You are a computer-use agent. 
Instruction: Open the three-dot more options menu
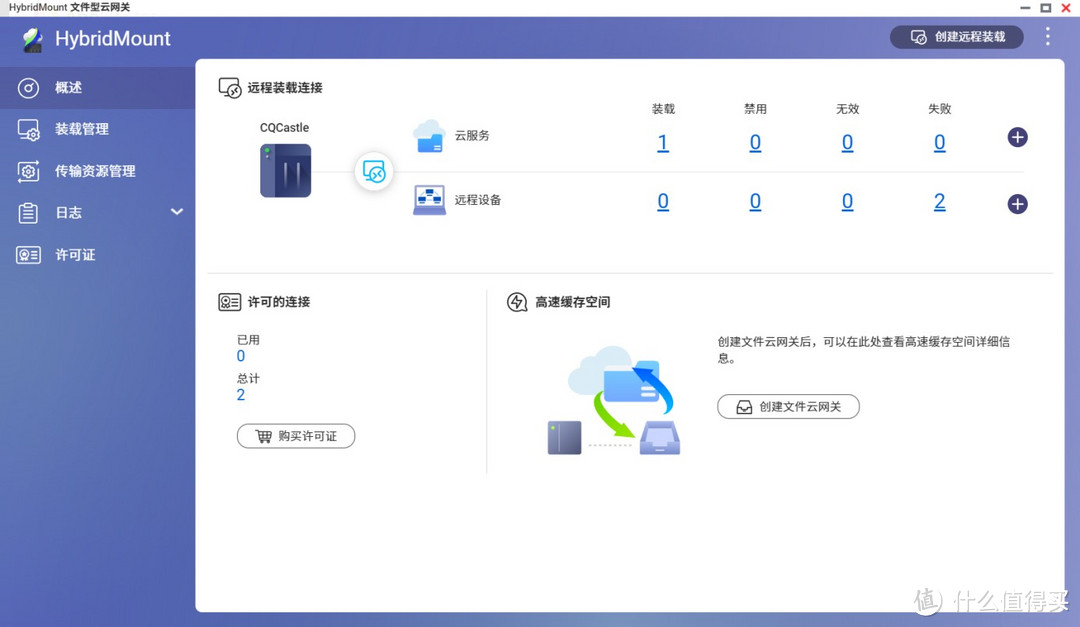point(1048,37)
